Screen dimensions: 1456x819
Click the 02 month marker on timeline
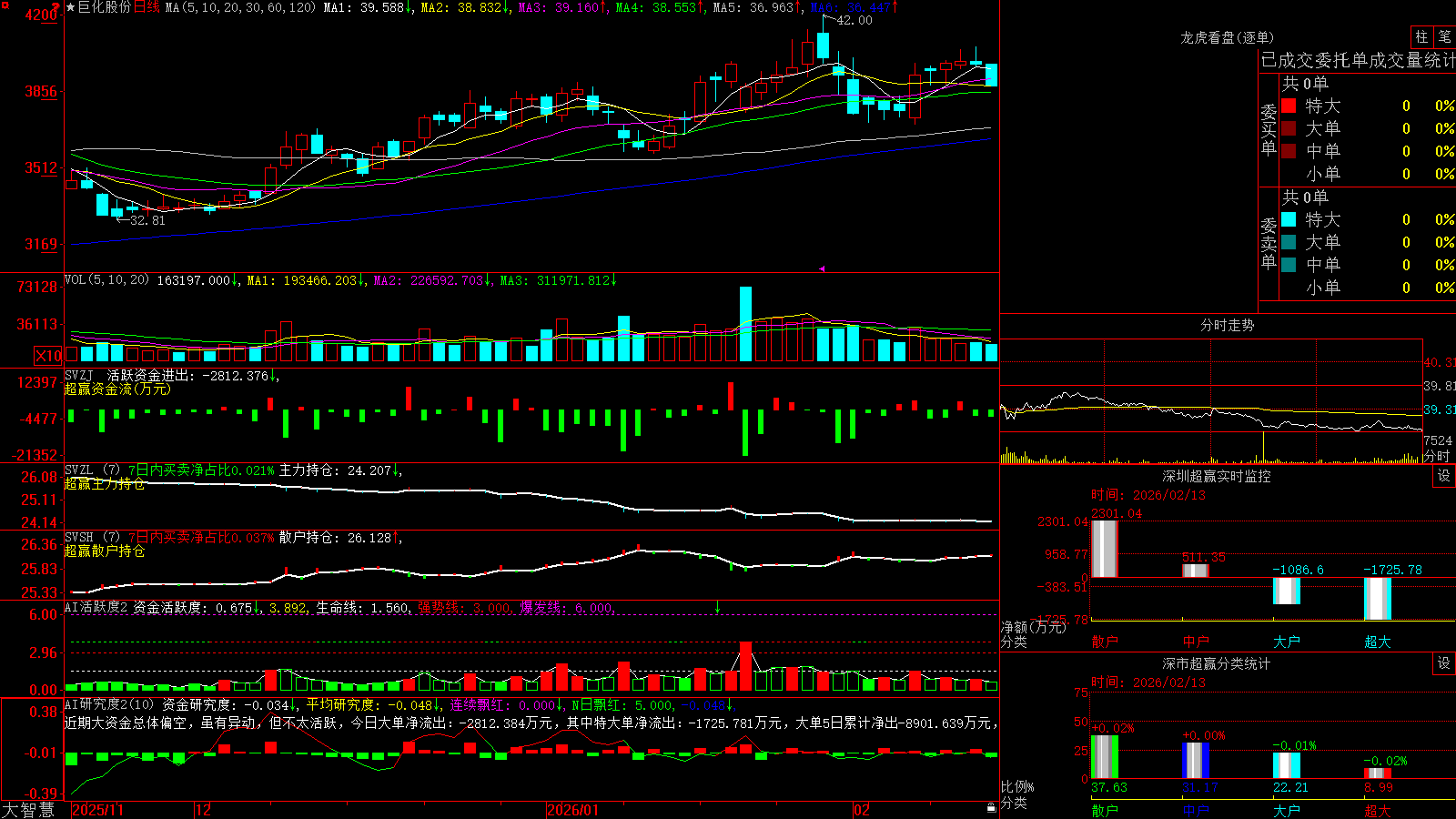(x=862, y=810)
